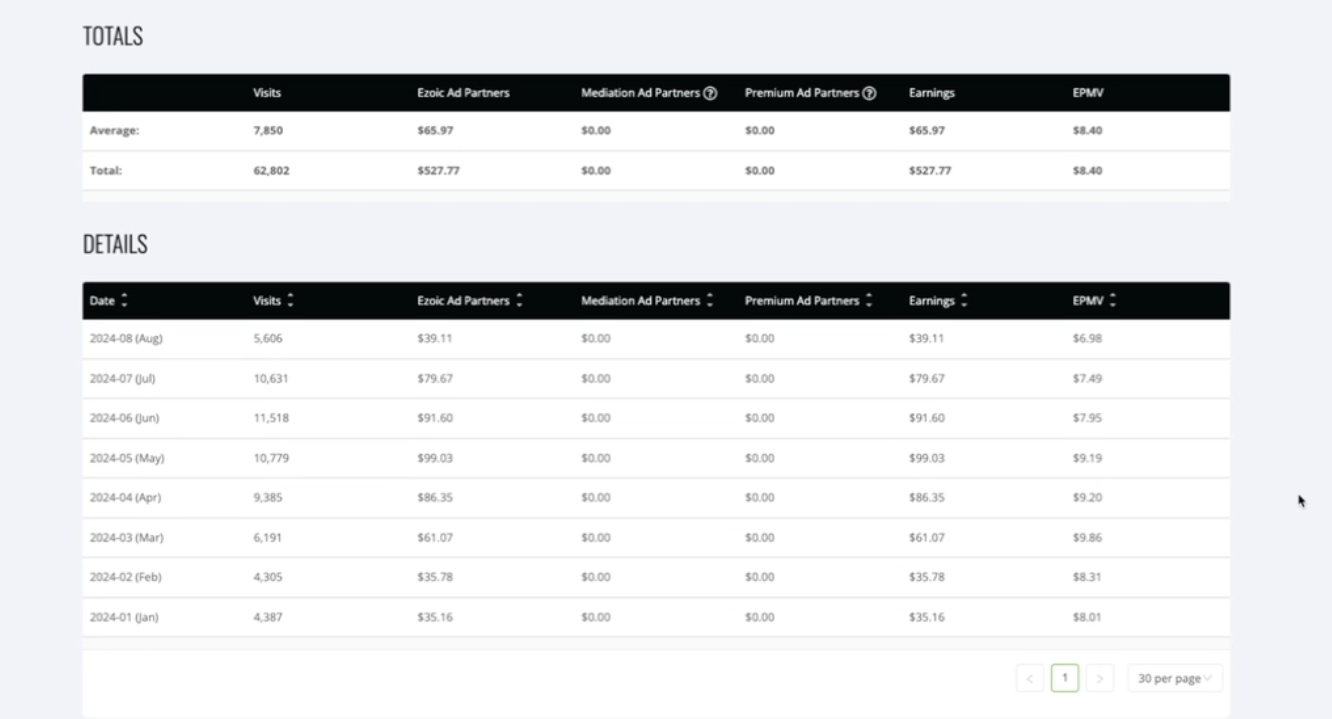Click EPMV value $7.95
This screenshot has width=1332, height=719.
point(1087,418)
